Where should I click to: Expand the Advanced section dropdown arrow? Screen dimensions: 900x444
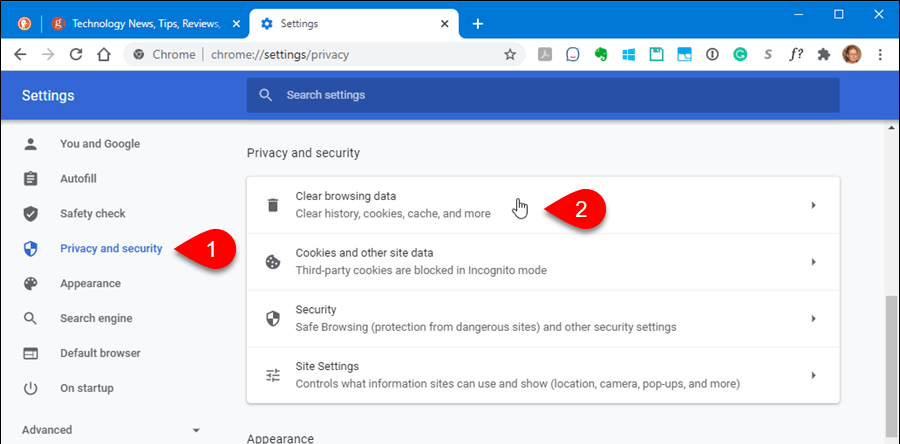tap(196, 430)
